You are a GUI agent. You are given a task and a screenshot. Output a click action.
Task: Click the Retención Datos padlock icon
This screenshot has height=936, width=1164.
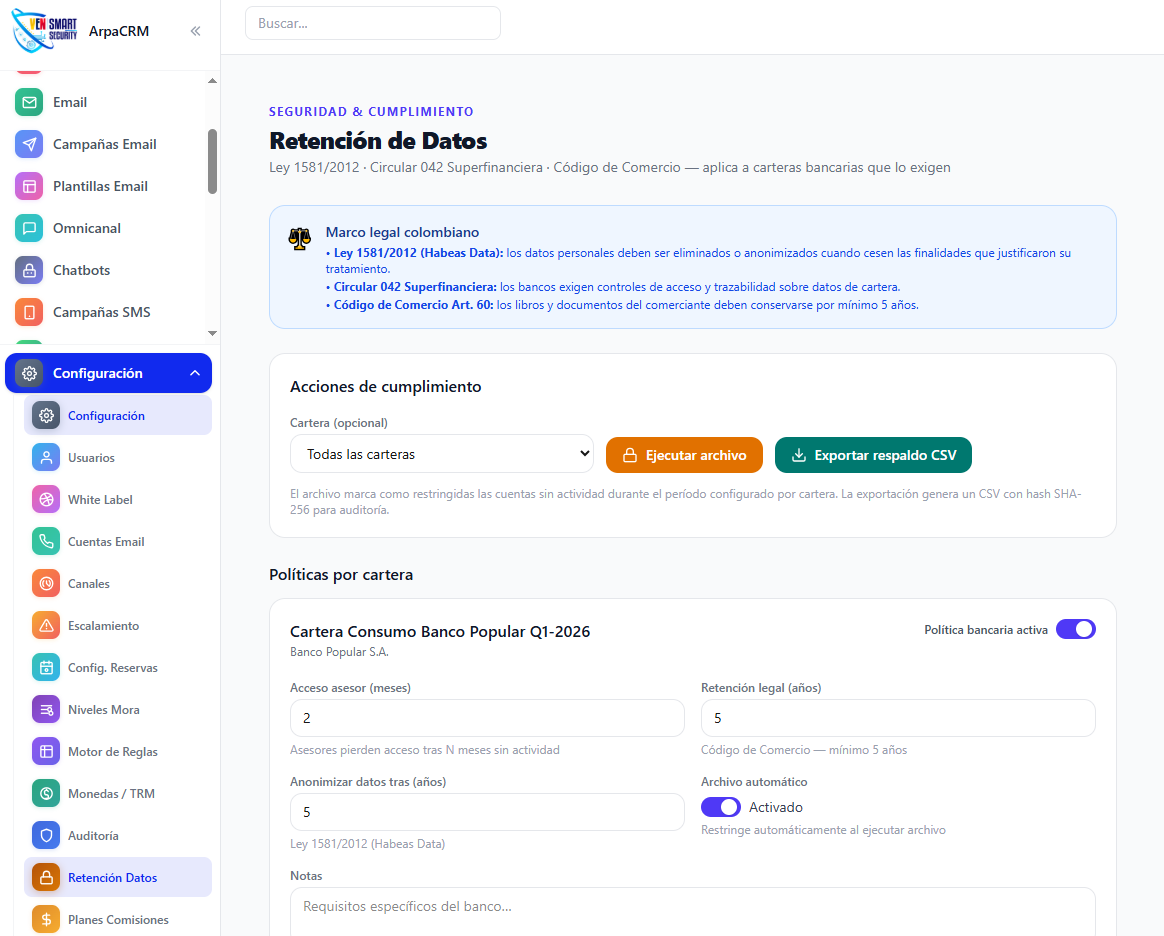coord(46,877)
